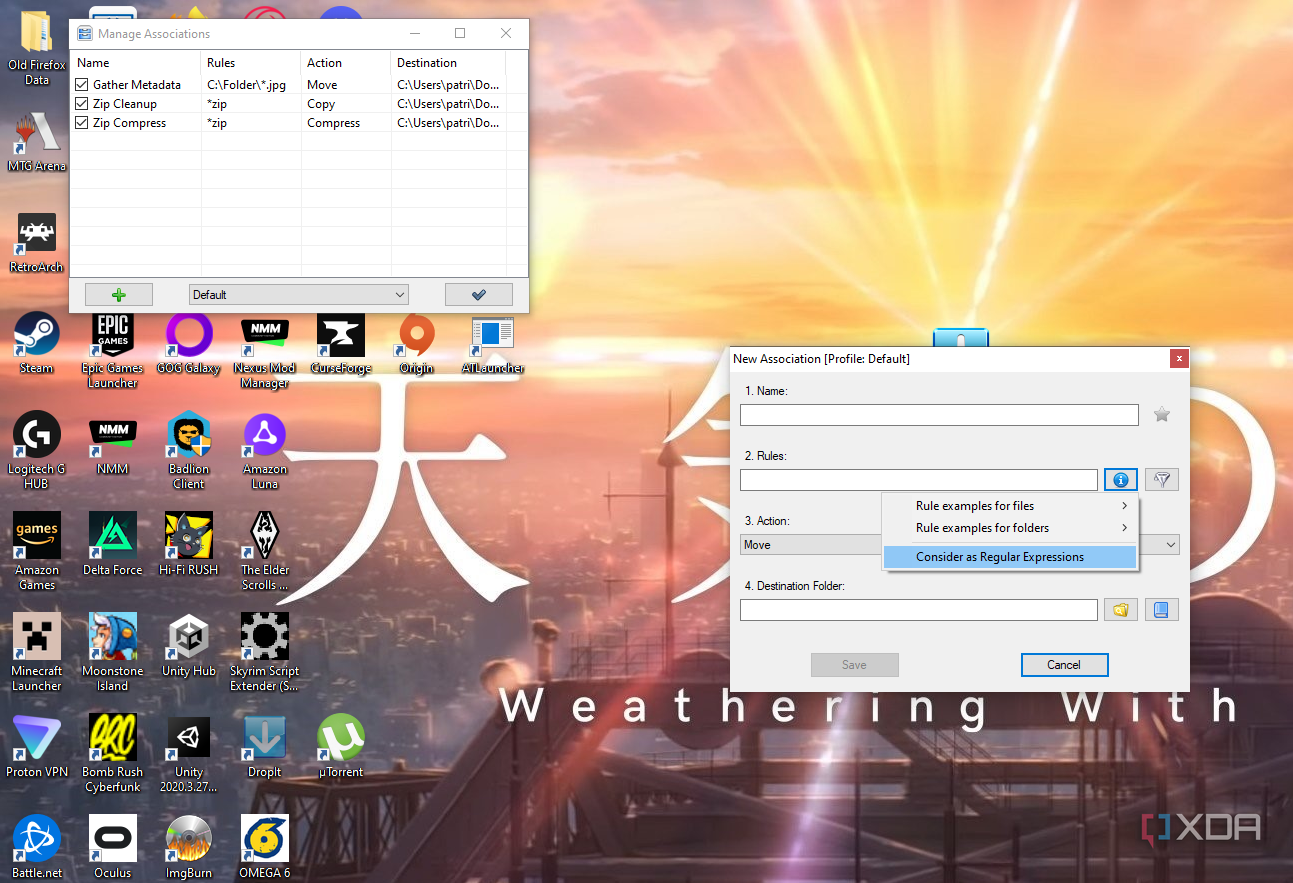Browse destination folder with yellow folder button
The image size is (1293, 883).
(x=1121, y=609)
